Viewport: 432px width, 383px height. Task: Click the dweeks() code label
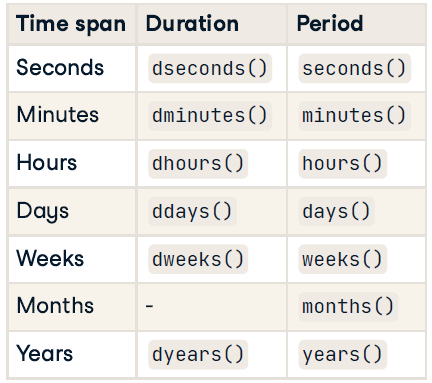198,259
